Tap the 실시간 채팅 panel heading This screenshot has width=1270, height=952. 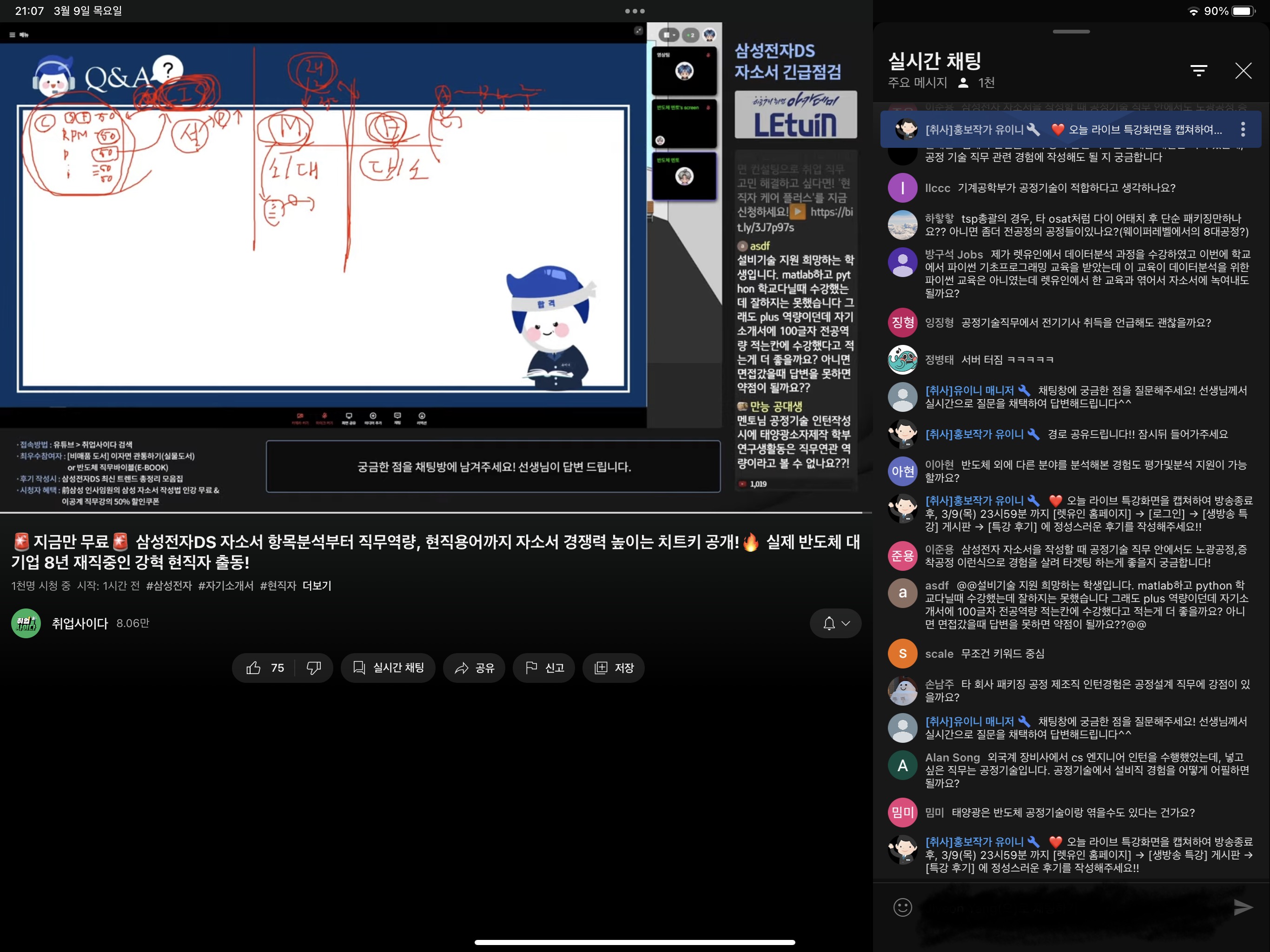coord(935,60)
